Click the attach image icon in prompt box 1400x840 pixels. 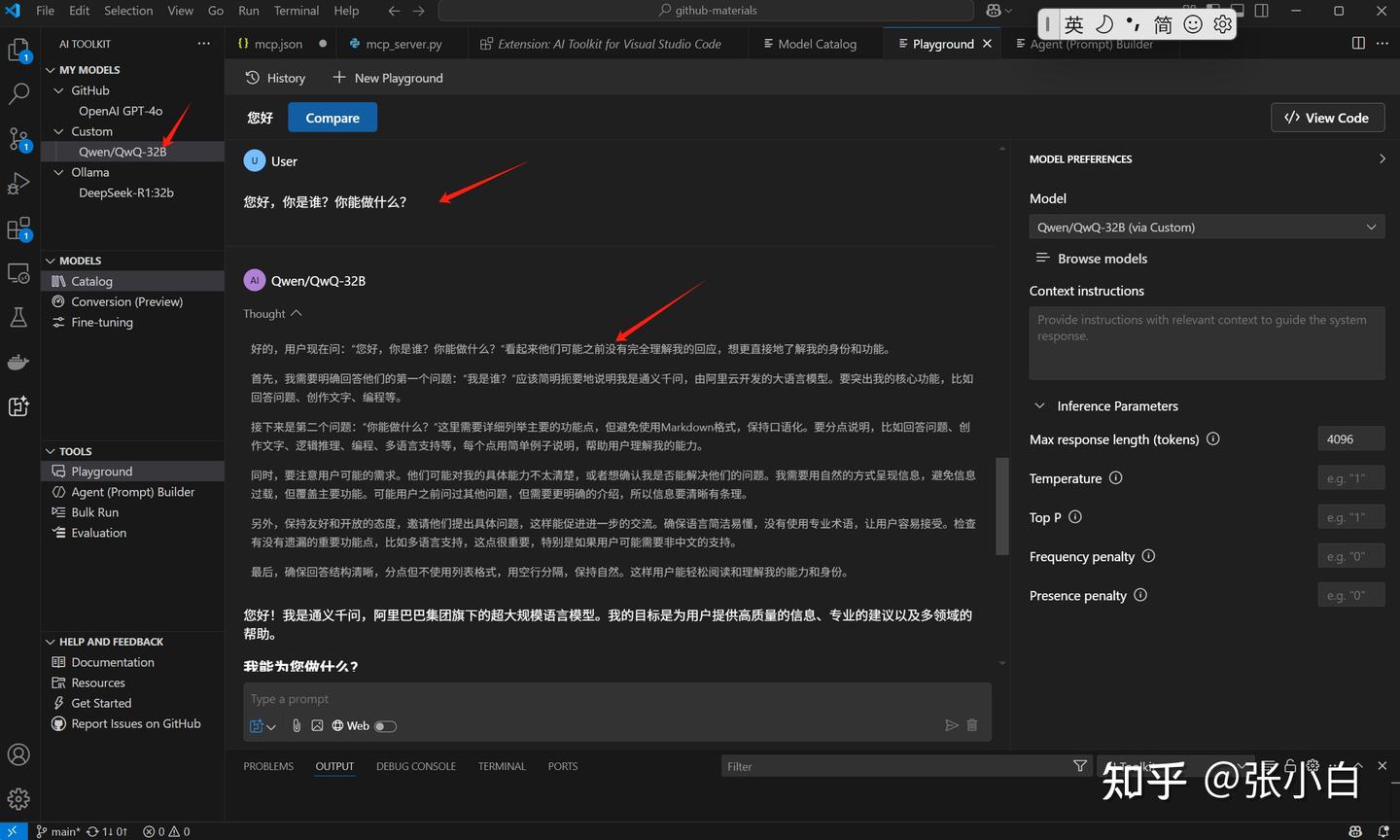coord(317,725)
